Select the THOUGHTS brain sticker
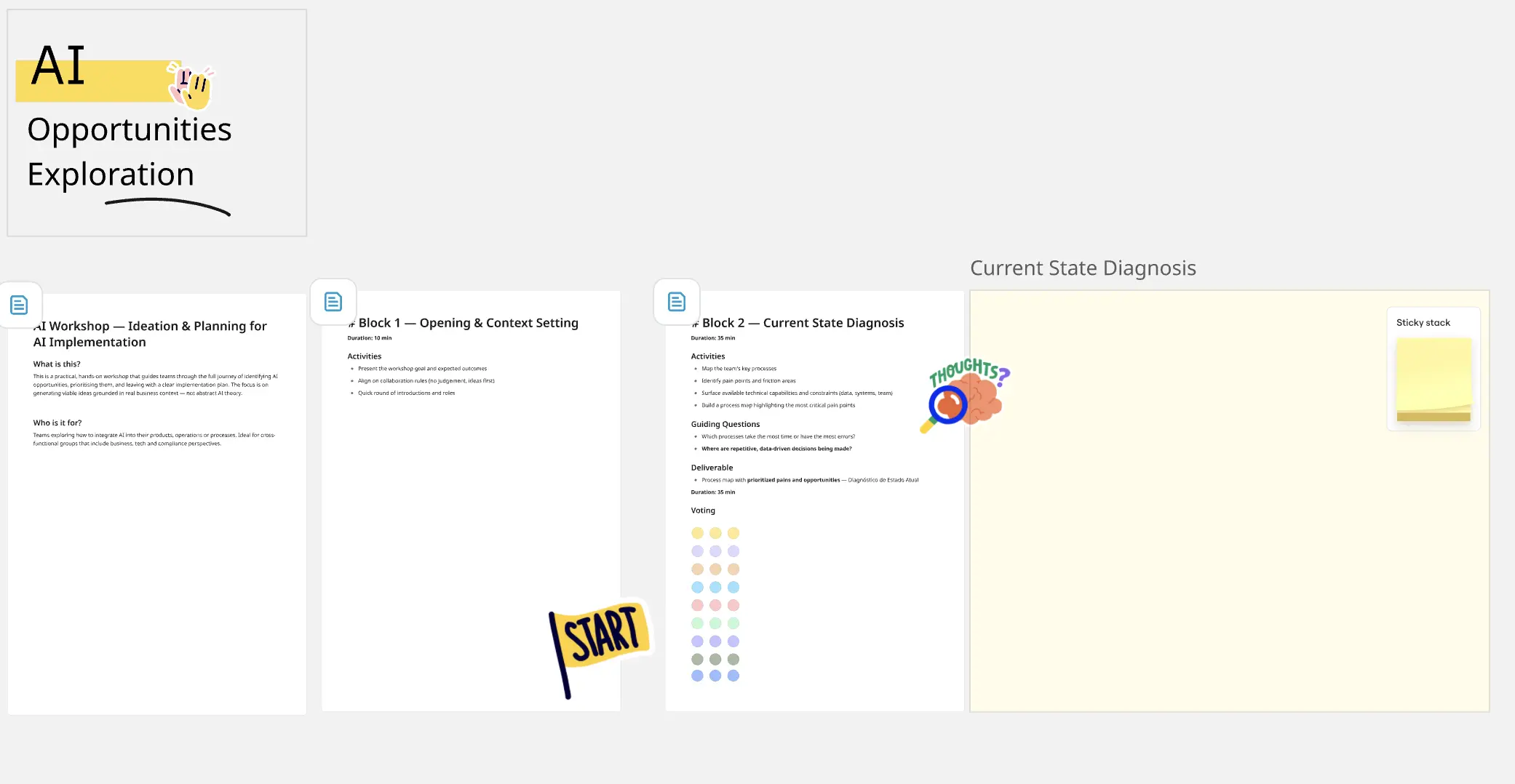The width and height of the screenshot is (1515, 784). (x=966, y=394)
